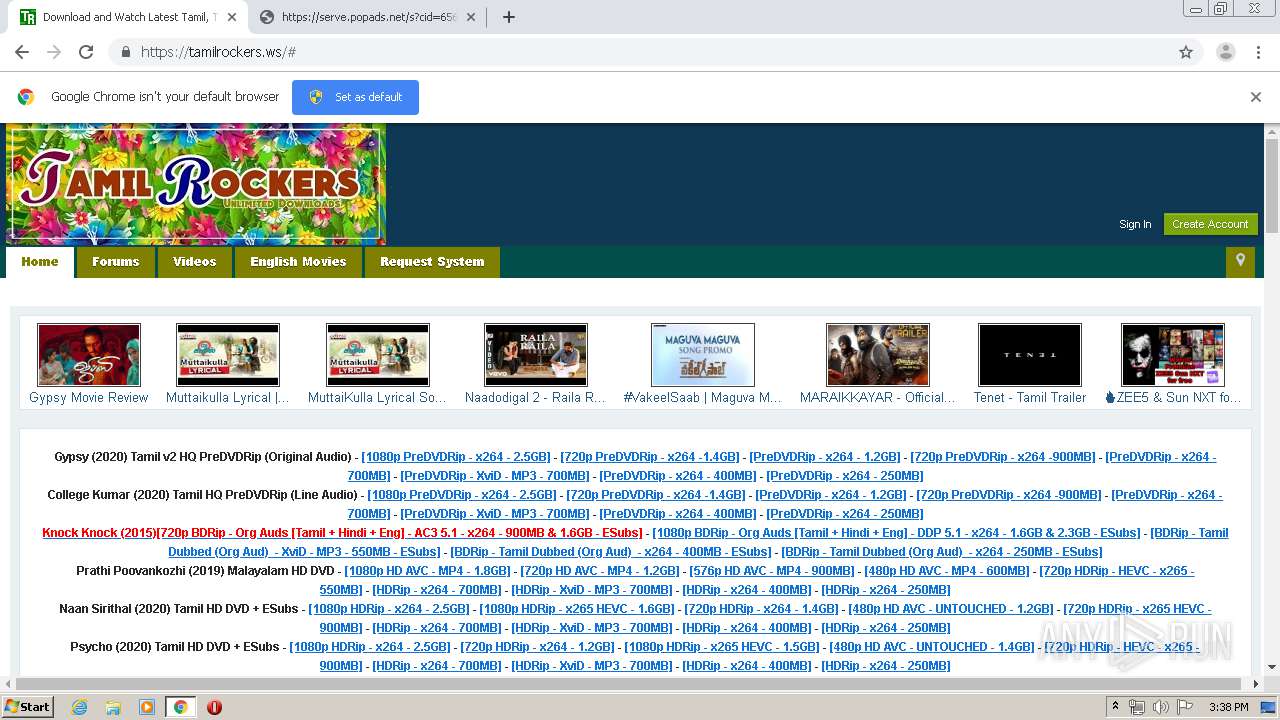Click the Sign In link
The image size is (1280, 720).
(1135, 224)
